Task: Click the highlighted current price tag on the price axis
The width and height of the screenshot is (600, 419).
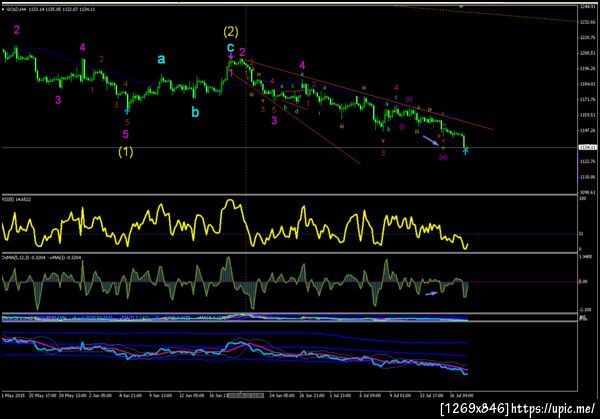Action: [587, 147]
